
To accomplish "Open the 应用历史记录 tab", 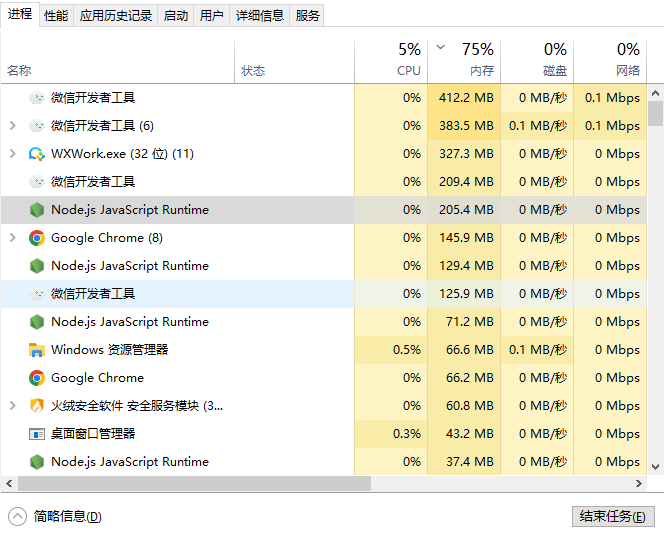I will [116, 16].
